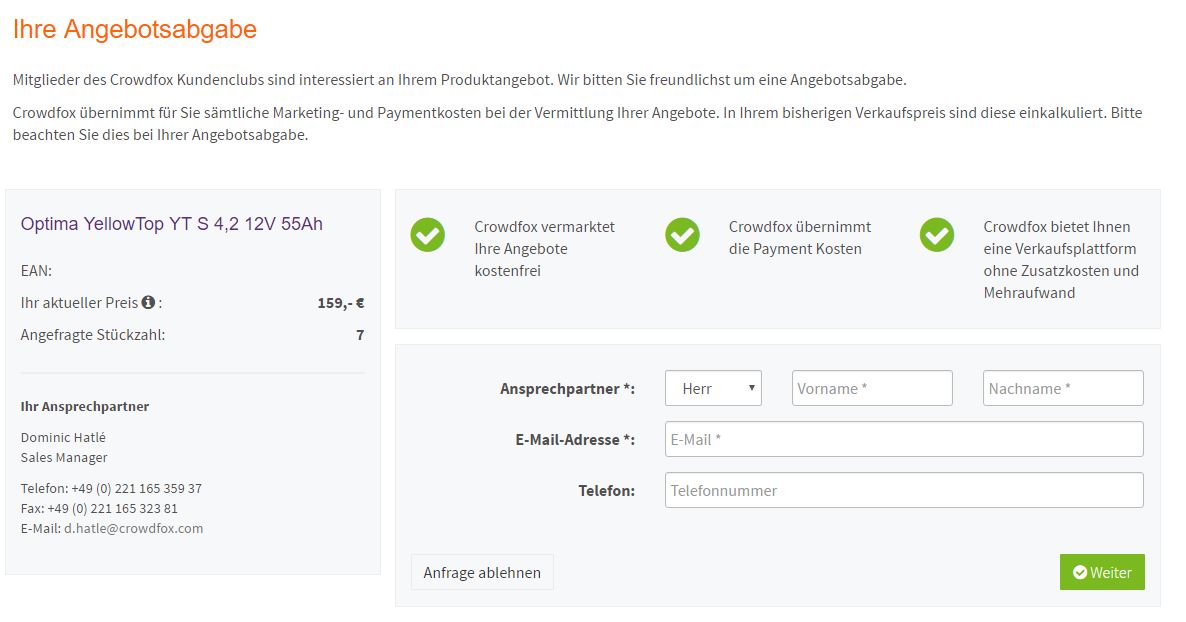Click the Fax: +49 (0) 221 165 323 81 line
1186x622 pixels.
(x=99, y=508)
